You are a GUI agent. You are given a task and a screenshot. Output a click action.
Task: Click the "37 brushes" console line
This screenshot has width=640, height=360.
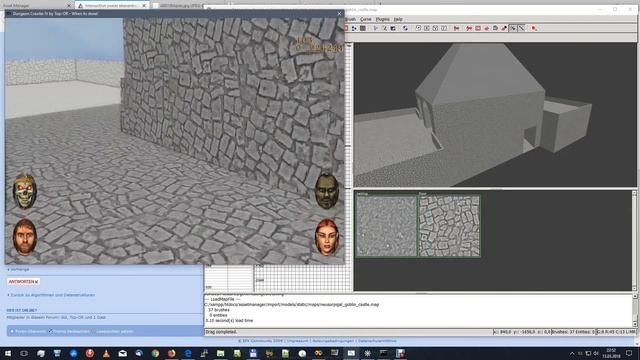click(219, 310)
